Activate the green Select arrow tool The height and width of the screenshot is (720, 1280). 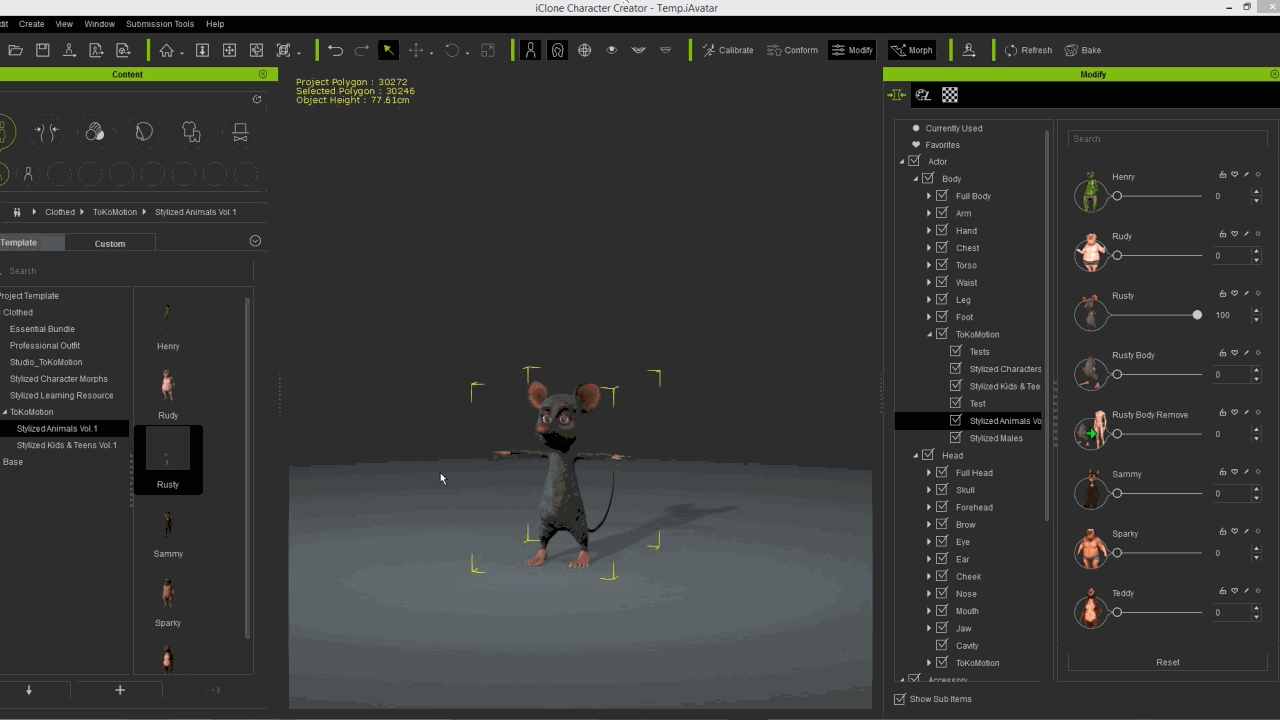coord(388,50)
